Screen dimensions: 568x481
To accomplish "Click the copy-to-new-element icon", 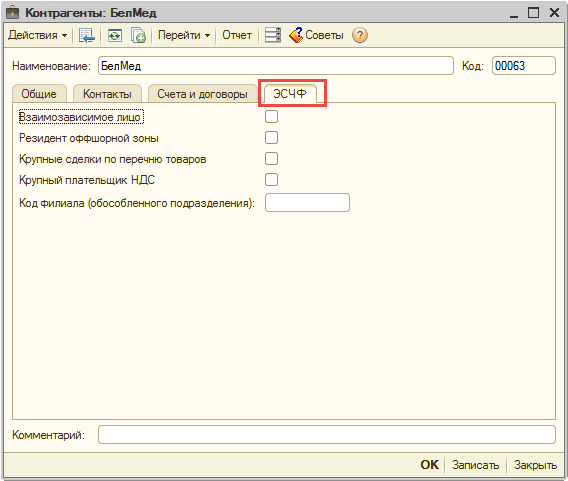I will pyautogui.click(x=138, y=35).
